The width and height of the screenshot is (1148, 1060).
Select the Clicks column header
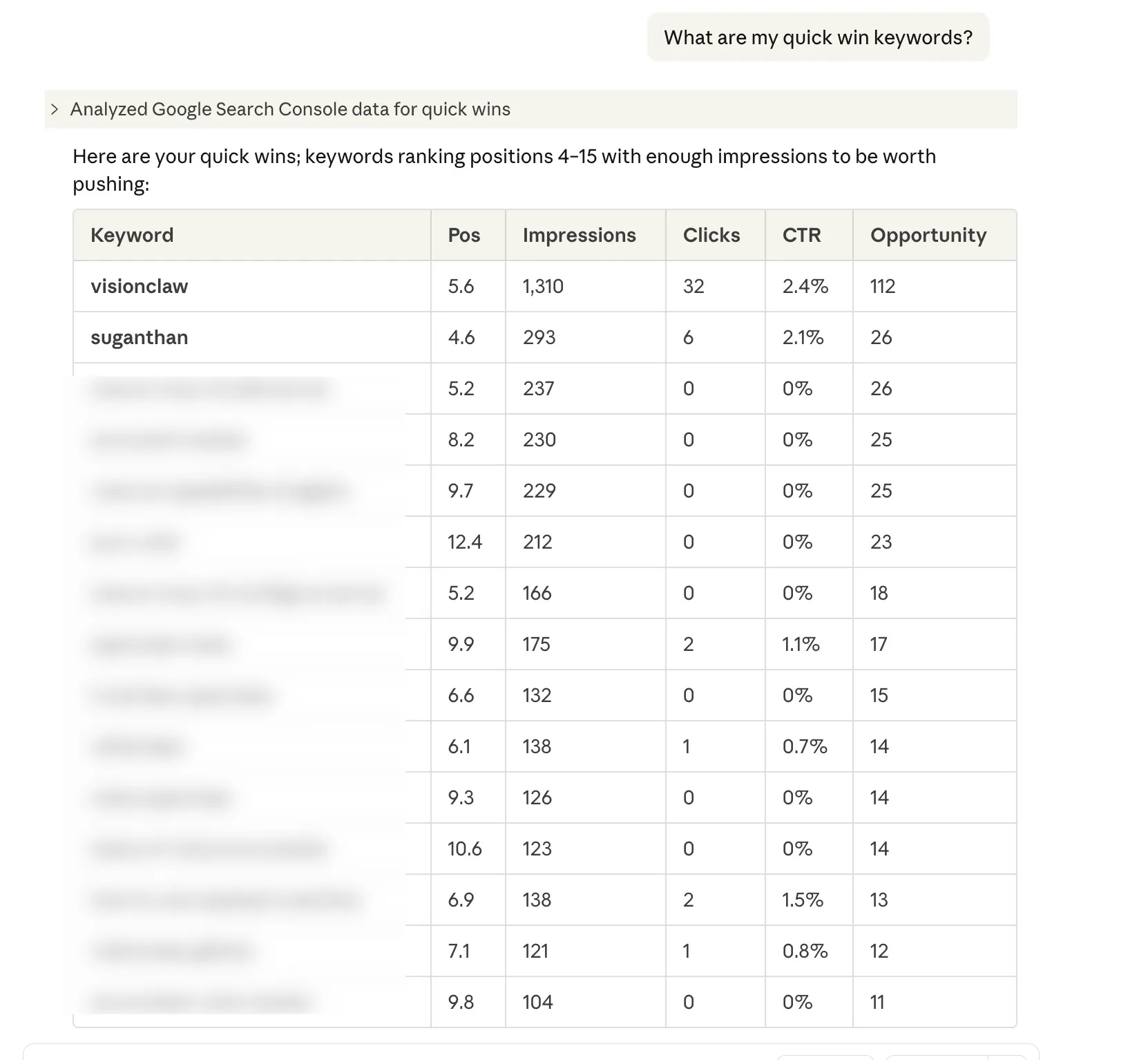[711, 235]
